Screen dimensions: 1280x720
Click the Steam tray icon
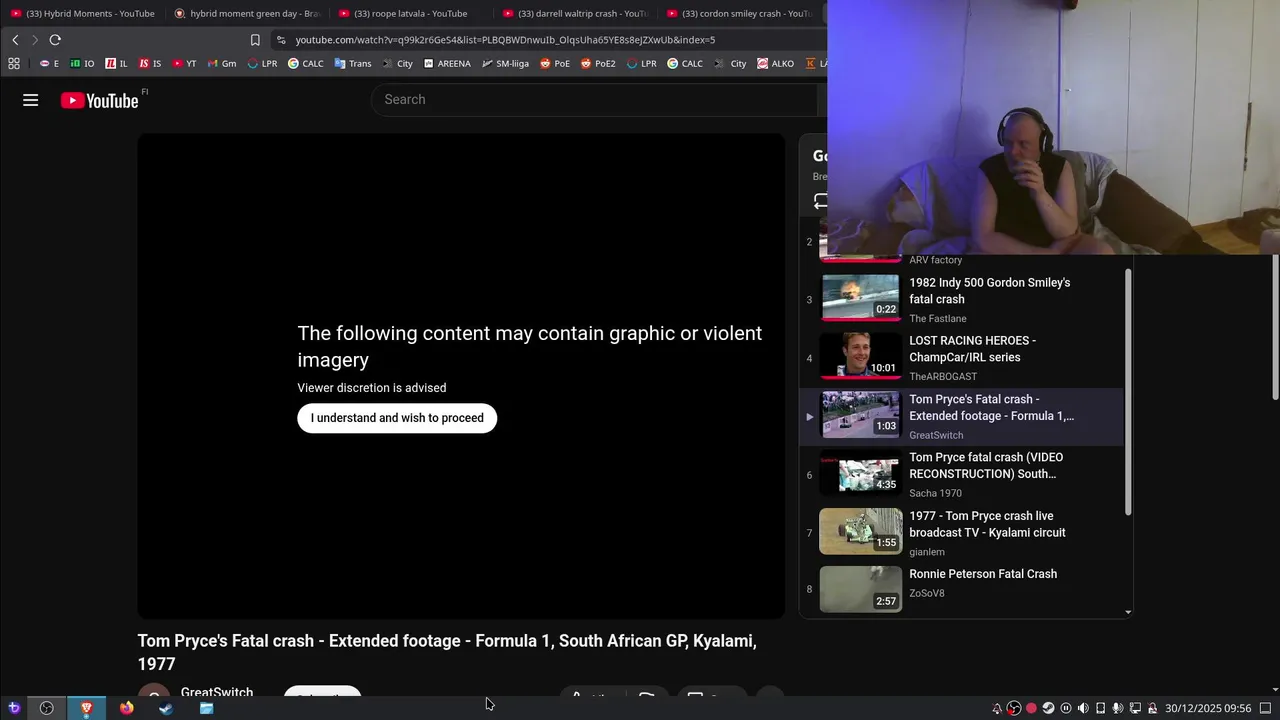pyautogui.click(x=1048, y=708)
